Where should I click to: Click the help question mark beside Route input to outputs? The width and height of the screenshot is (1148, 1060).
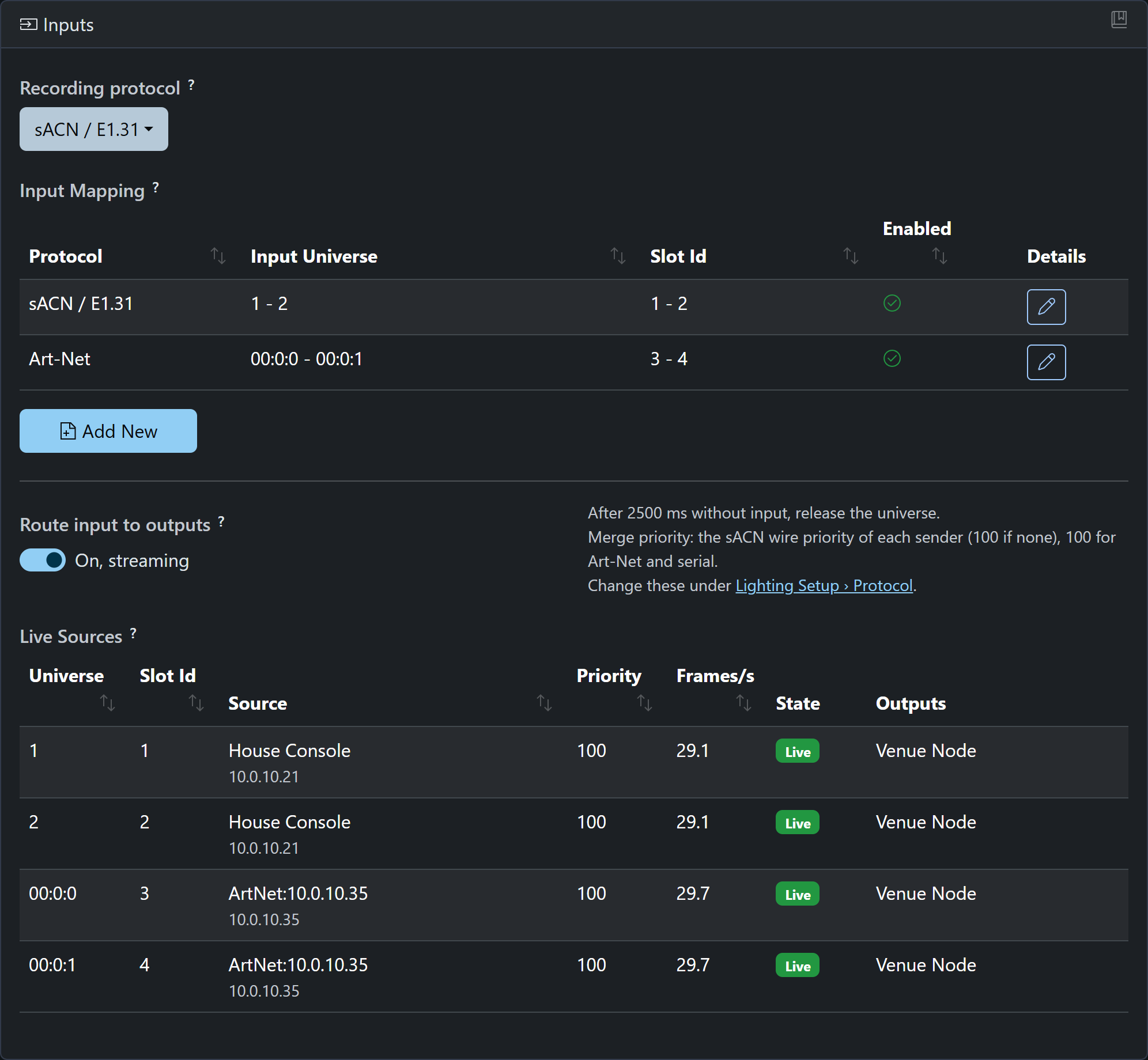point(221,523)
